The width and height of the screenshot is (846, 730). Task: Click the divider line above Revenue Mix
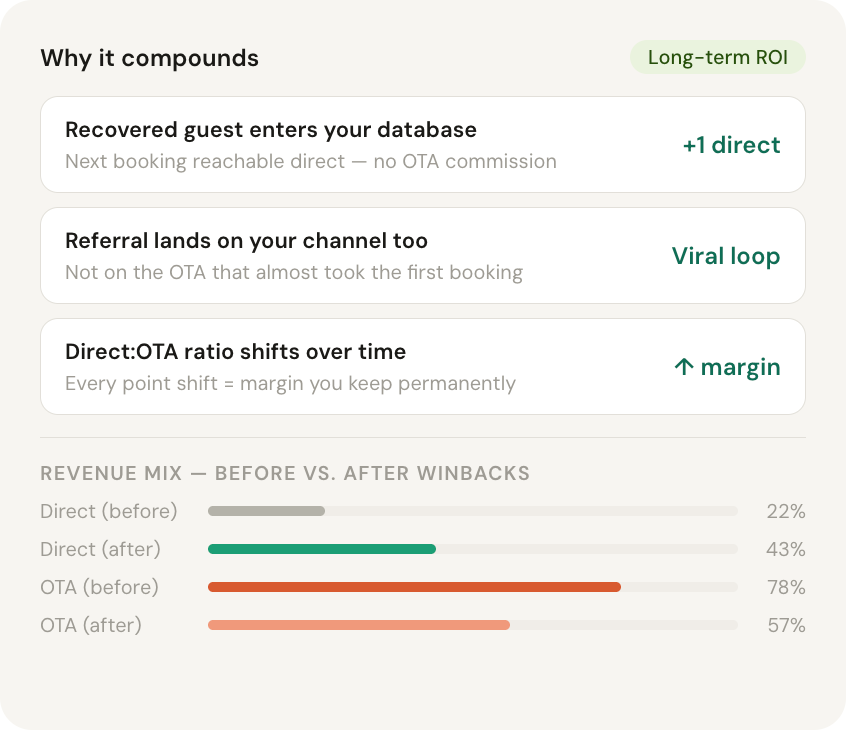tap(422, 437)
